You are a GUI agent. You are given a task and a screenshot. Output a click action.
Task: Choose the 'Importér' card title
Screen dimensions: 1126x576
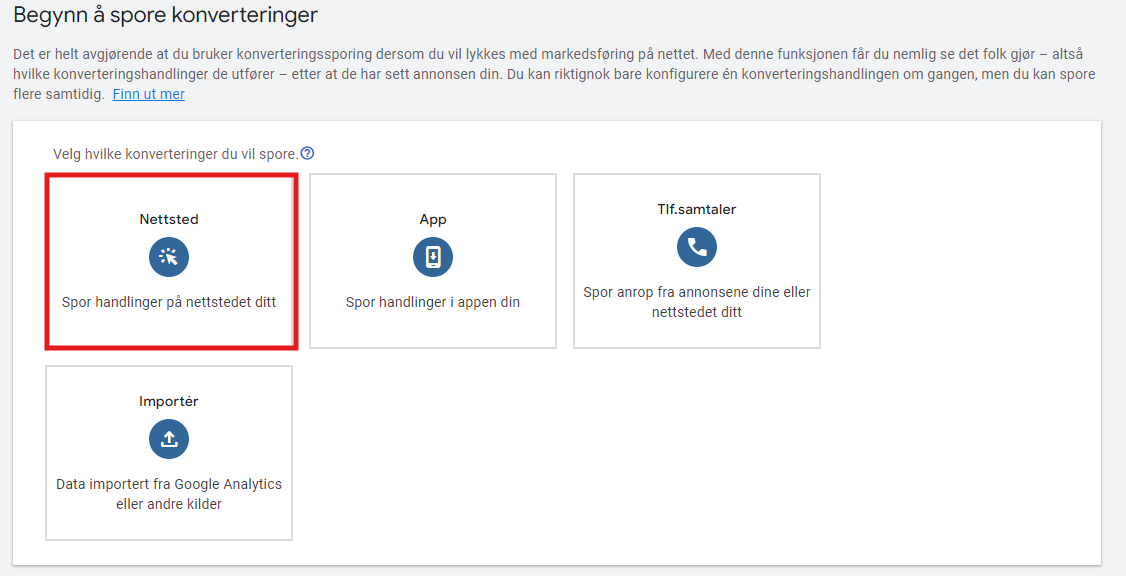click(x=169, y=401)
